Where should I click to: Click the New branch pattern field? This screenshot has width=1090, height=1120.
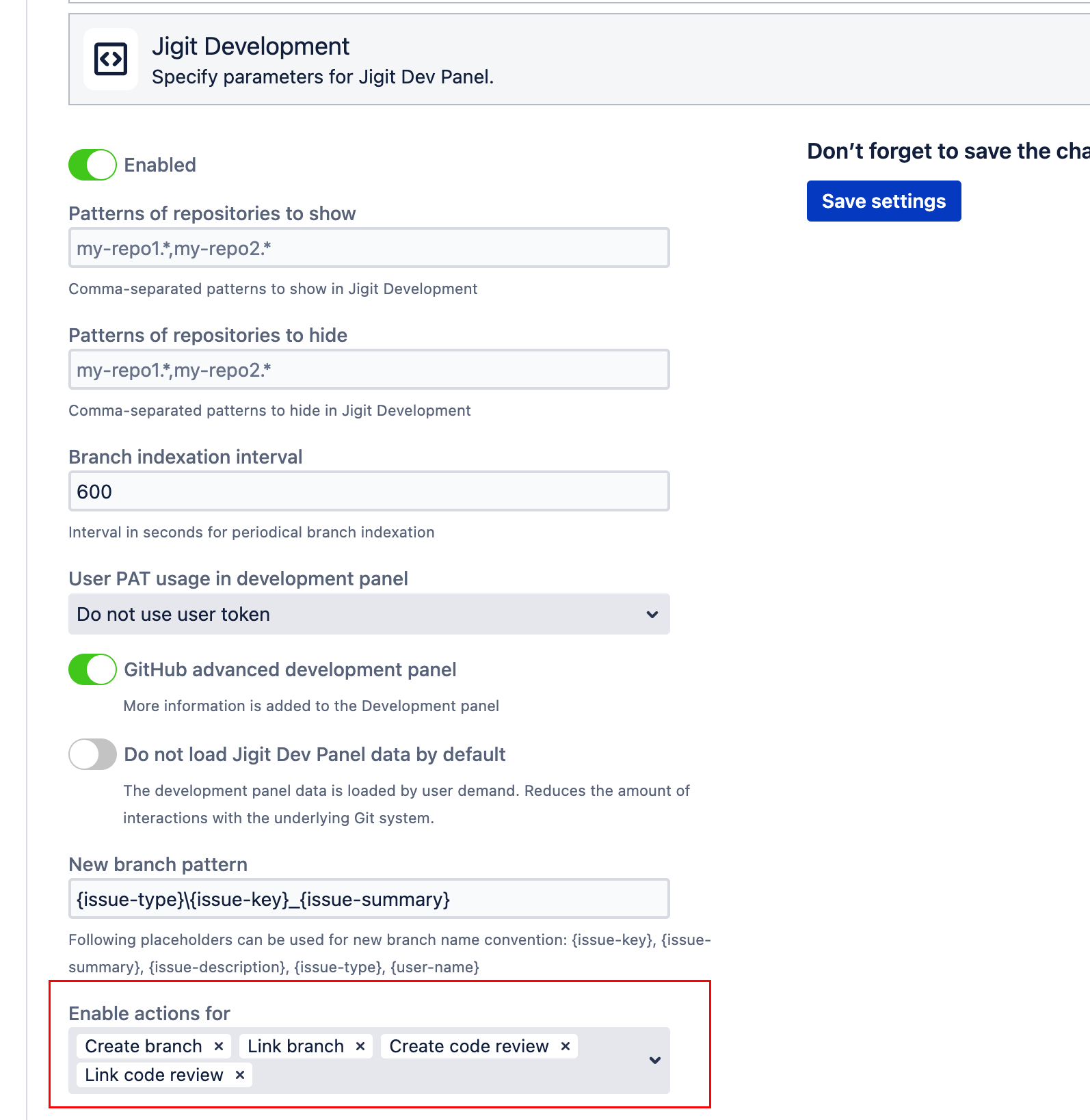click(369, 899)
